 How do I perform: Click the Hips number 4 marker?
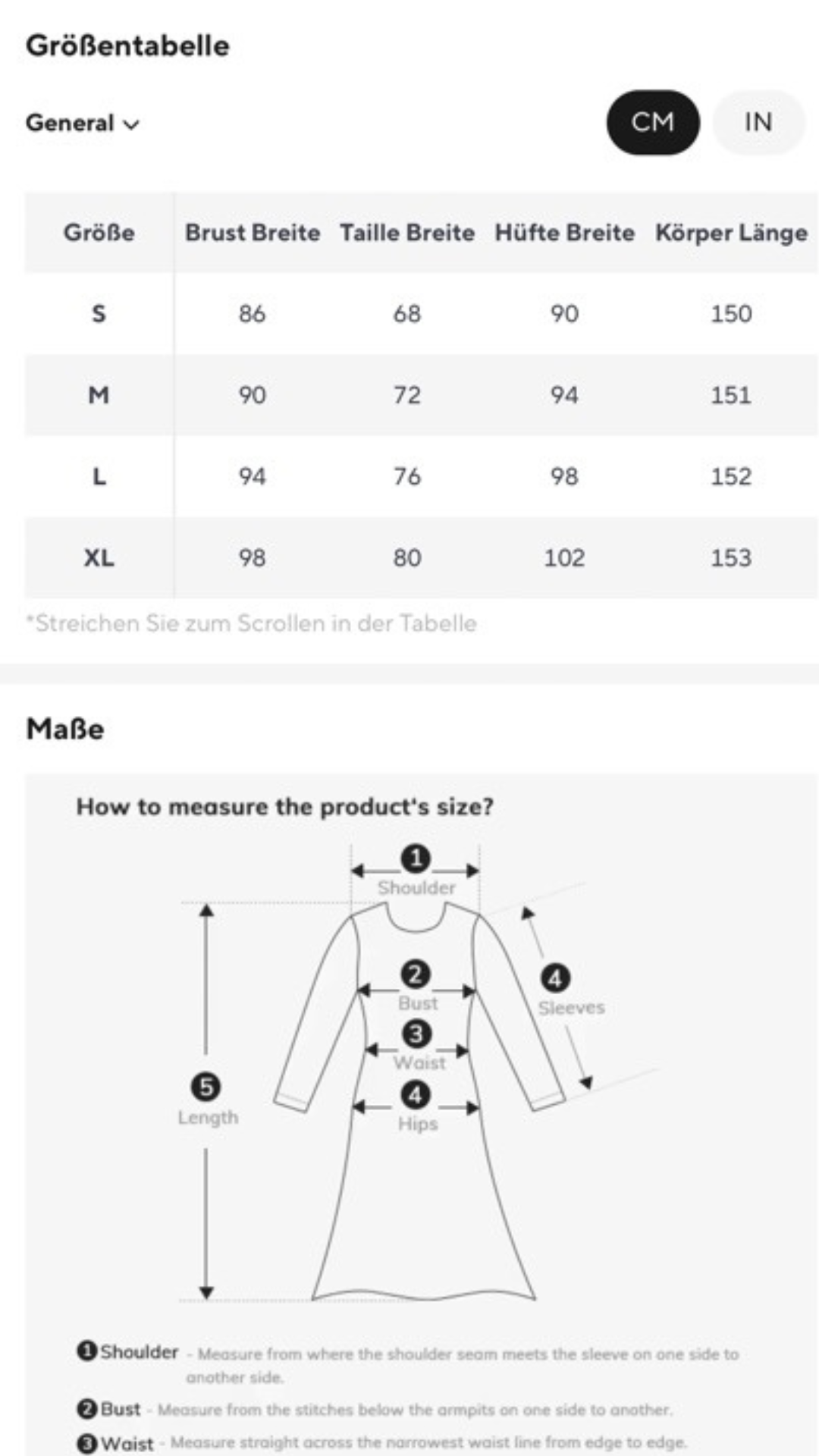[x=416, y=1095]
